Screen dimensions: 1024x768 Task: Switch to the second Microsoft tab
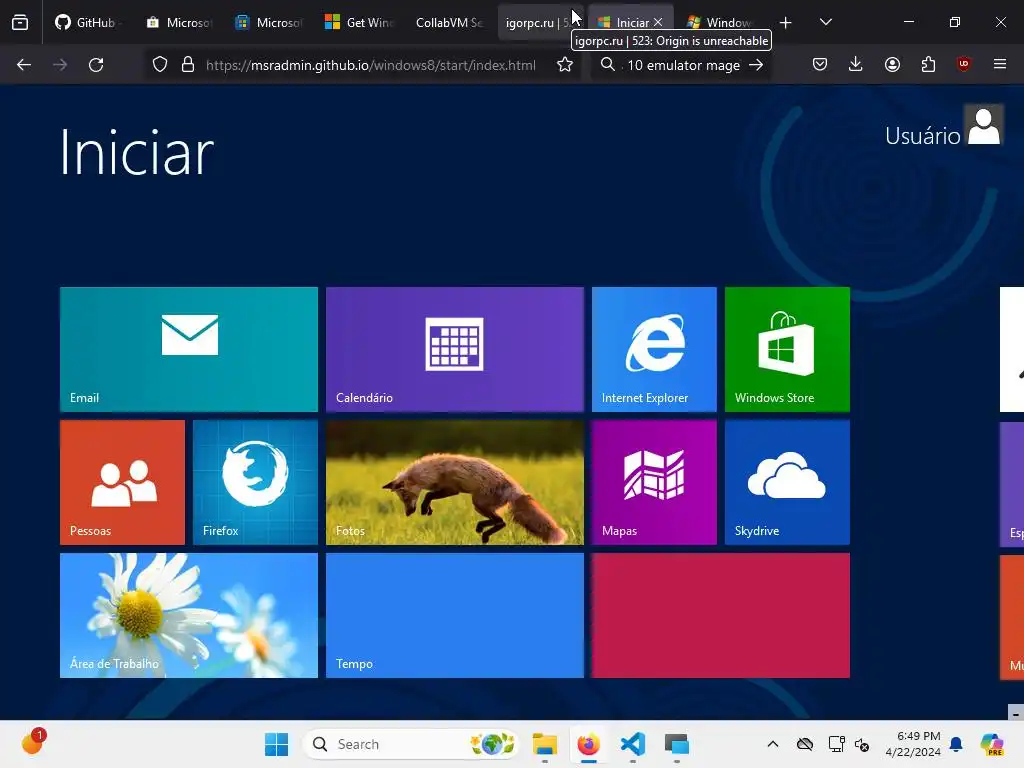(x=269, y=22)
